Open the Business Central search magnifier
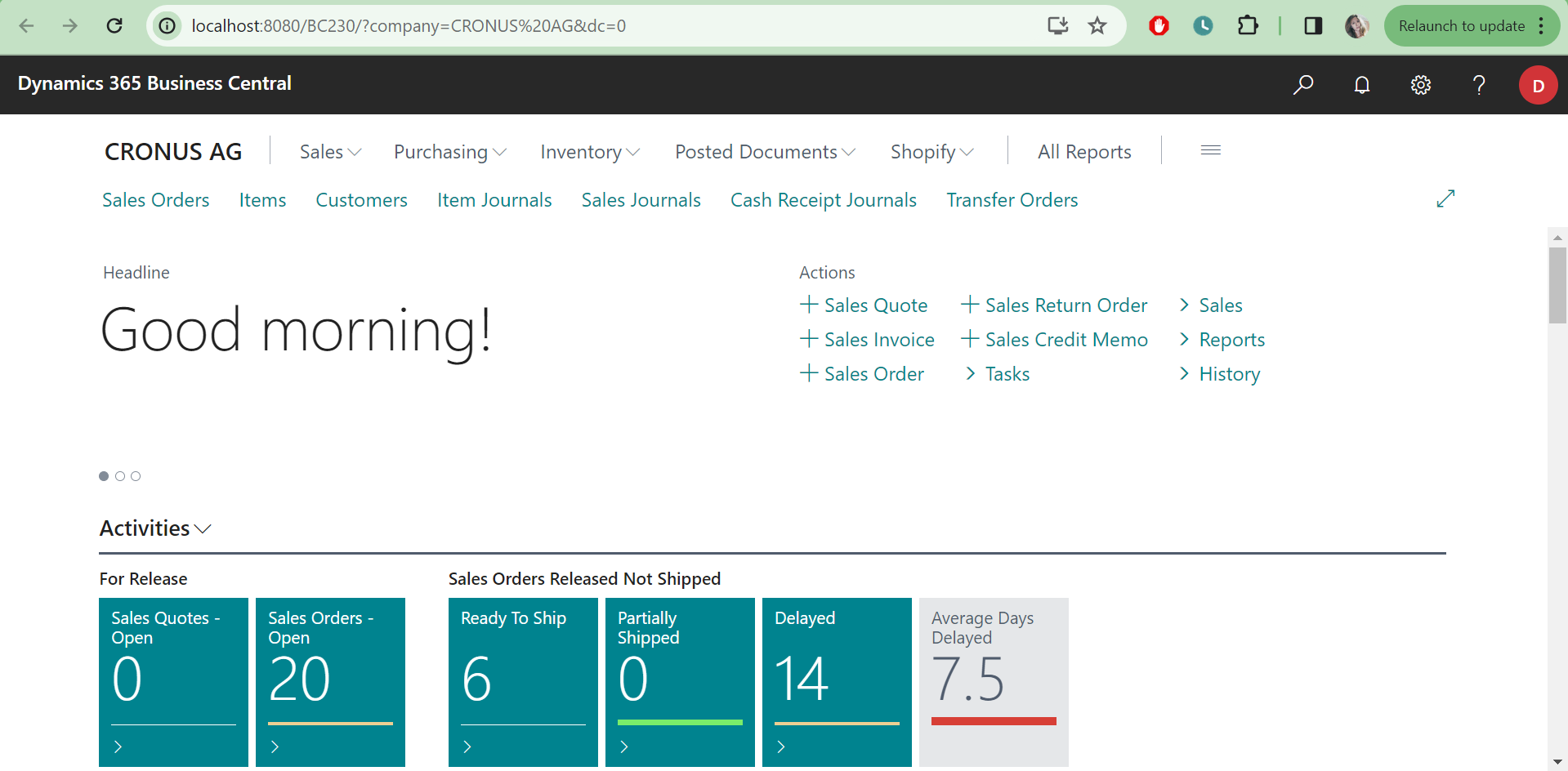The width and height of the screenshot is (1568, 771). click(x=1303, y=85)
